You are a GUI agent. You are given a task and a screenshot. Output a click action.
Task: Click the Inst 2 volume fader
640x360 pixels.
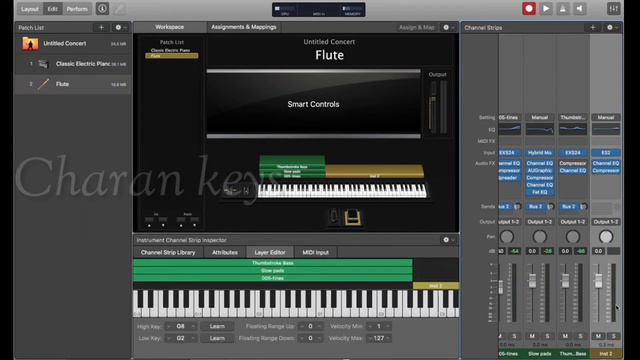(x=598, y=280)
